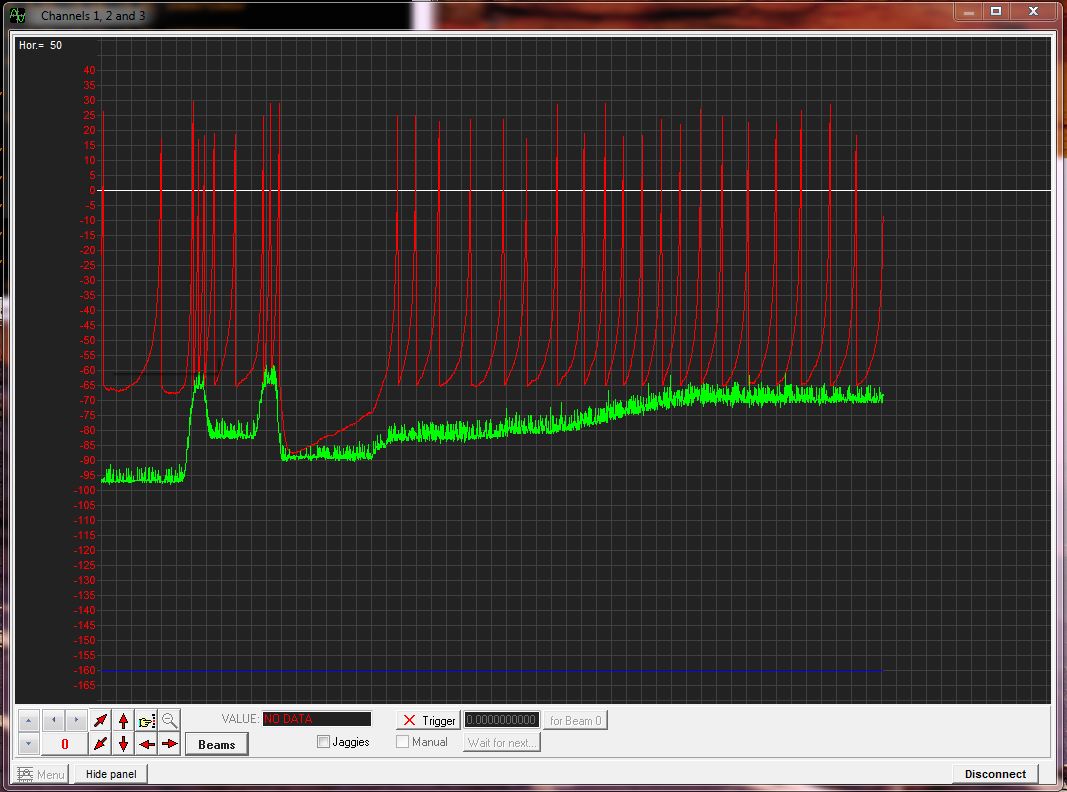Click the oscilloscope app icon in title bar

18,15
